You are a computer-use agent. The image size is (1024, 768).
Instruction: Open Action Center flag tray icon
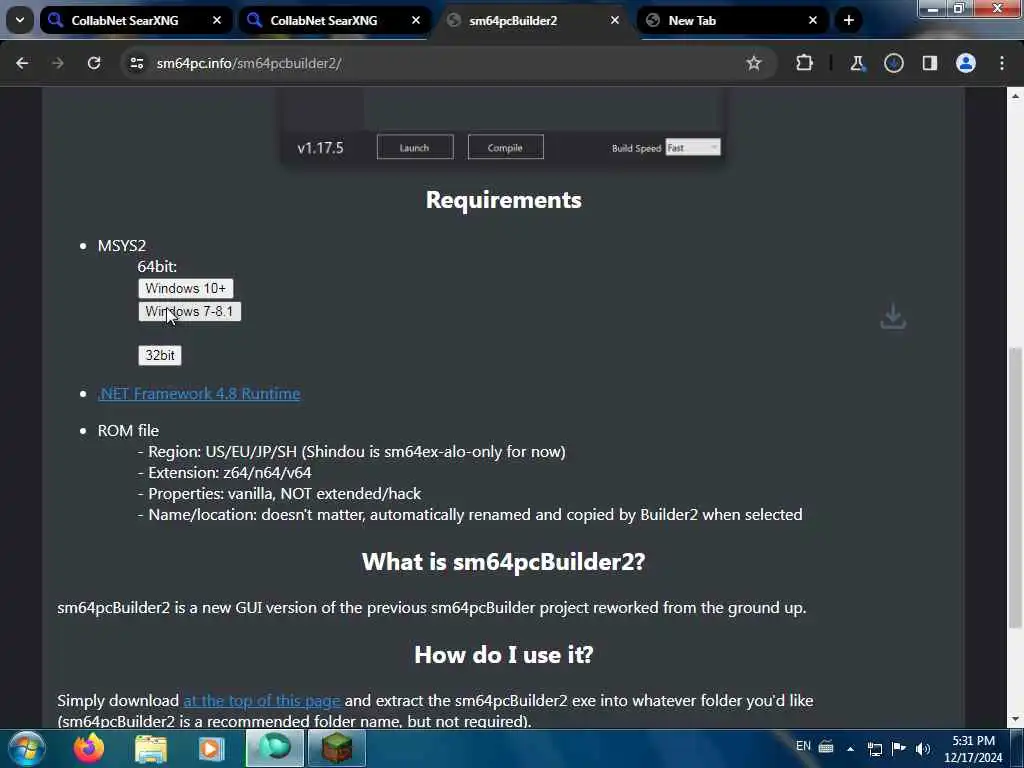tap(899, 748)
